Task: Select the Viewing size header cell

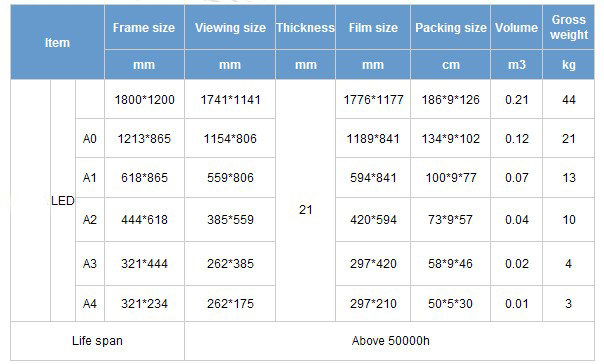Action: click(x=230, y=28)
